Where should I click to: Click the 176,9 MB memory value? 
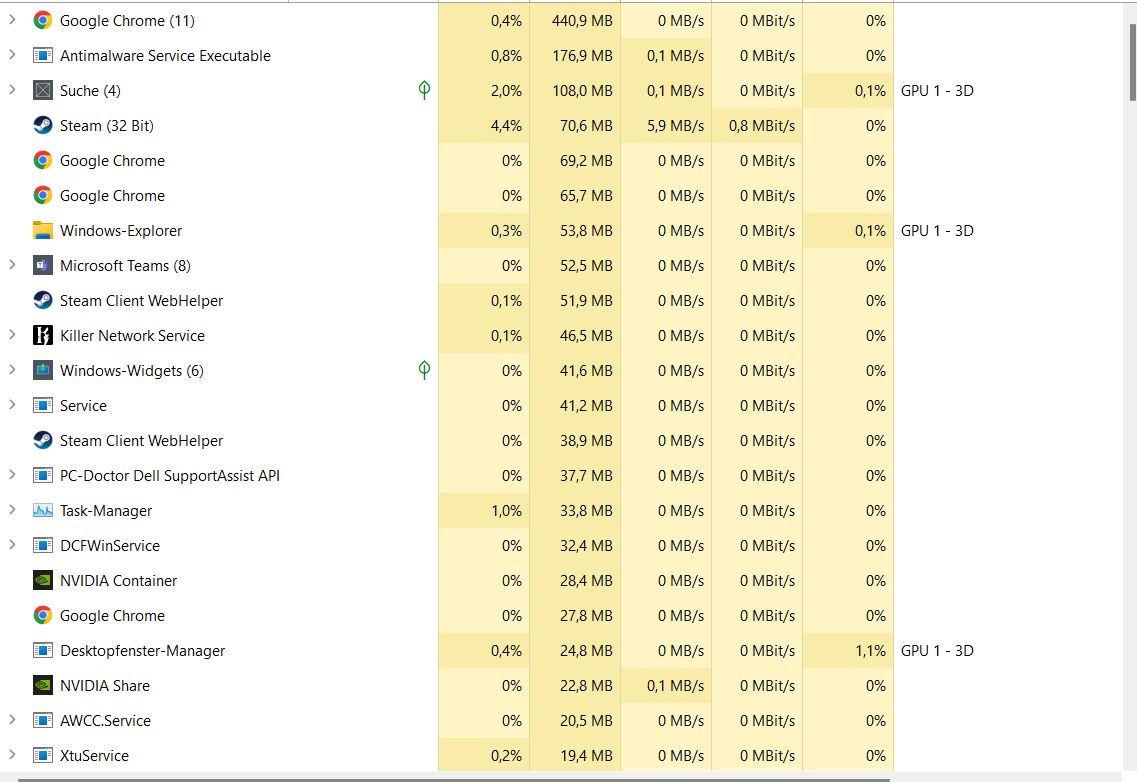[x=582, y=56]
